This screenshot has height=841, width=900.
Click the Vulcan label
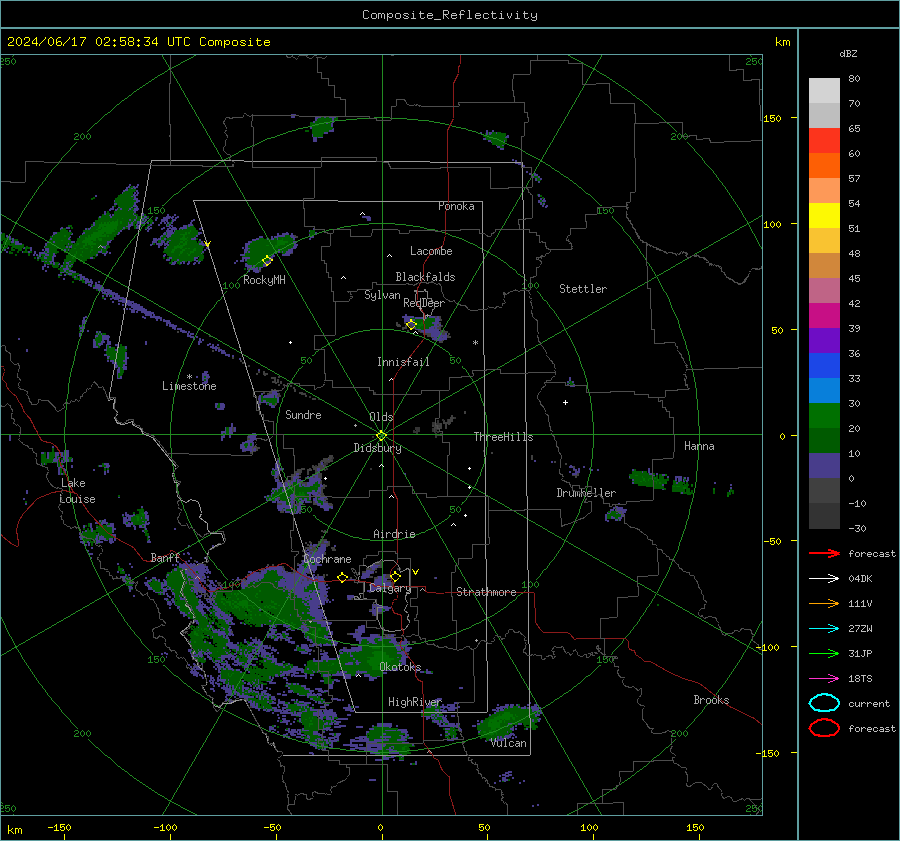click(x=509, y=743)
